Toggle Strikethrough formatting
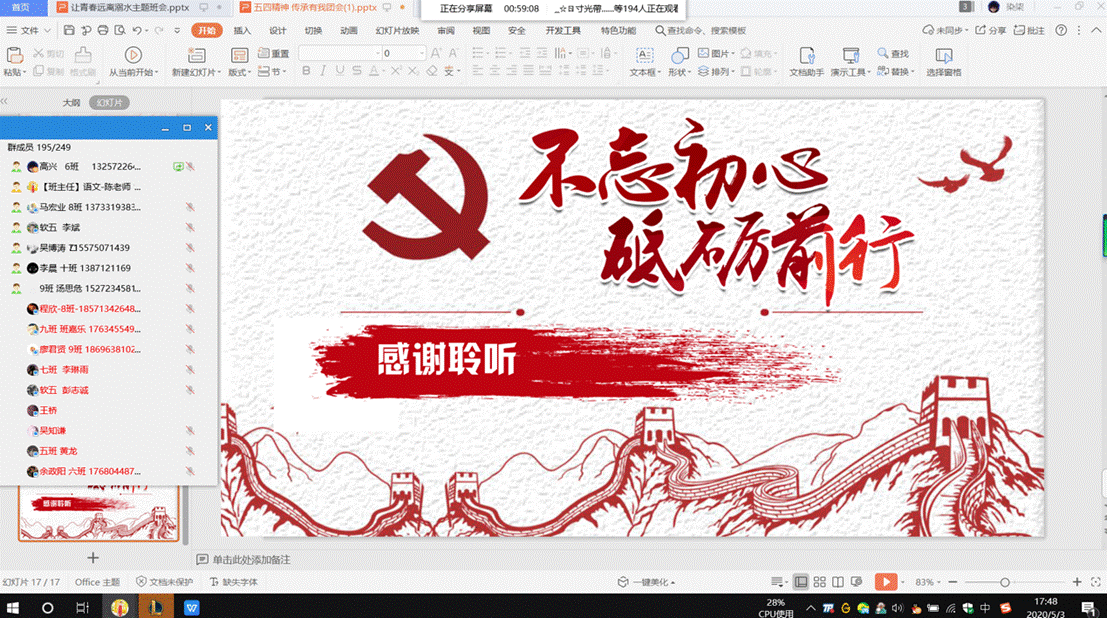Screen dimensions: 1107x618 pyautogui.click(x=357, y=71)
